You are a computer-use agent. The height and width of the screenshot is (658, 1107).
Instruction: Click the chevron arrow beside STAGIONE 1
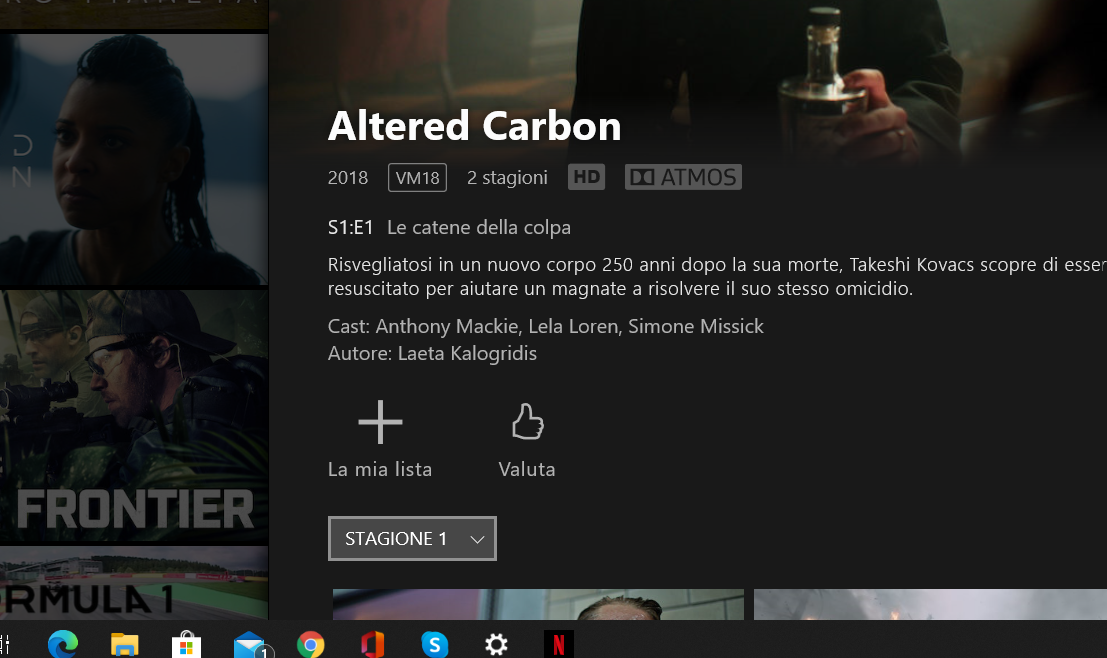pyautogui.click(x=477, y=539)
